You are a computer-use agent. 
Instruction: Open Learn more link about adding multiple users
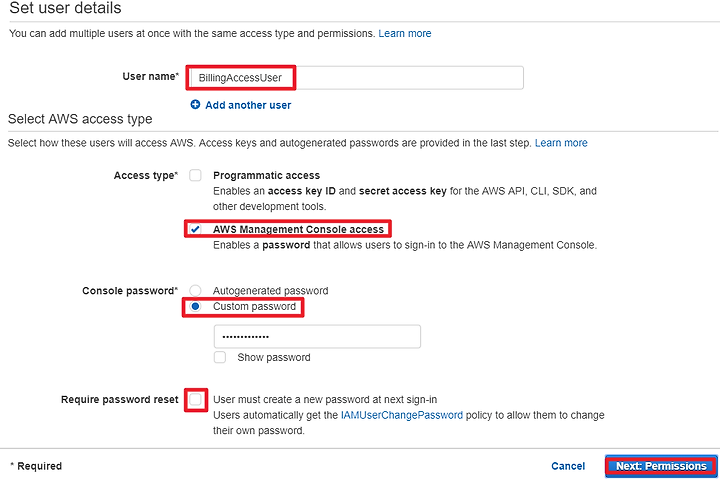(x=405, y=34)
